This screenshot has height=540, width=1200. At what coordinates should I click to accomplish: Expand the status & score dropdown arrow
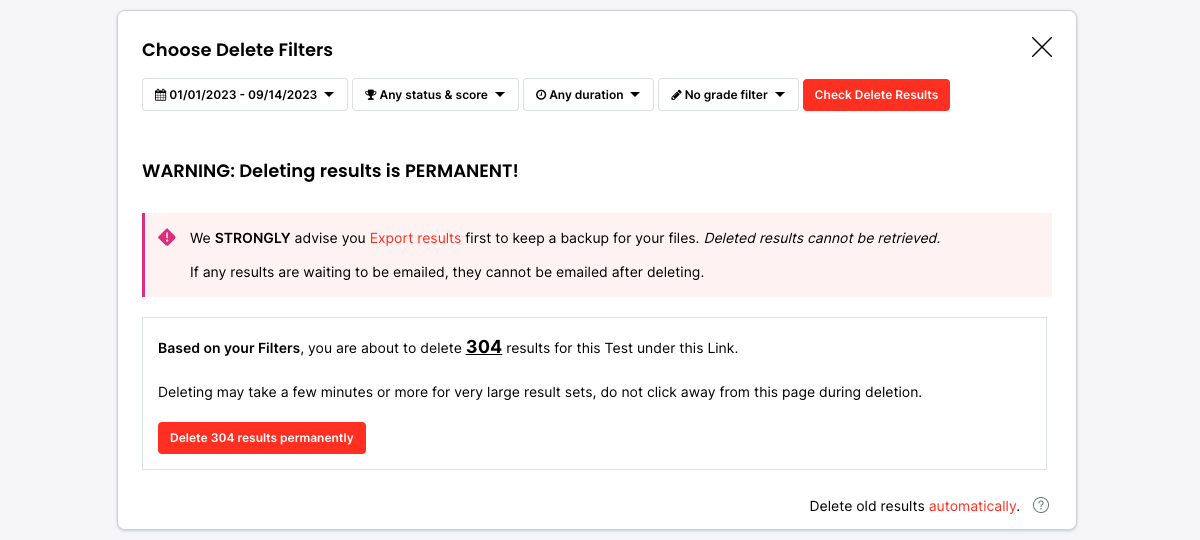point(500,95)
